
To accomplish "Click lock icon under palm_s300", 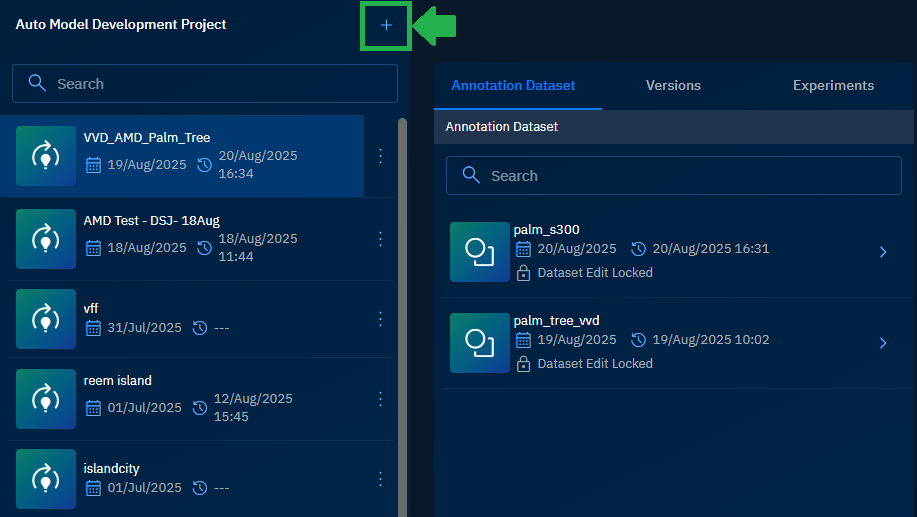I will [523, 273].
